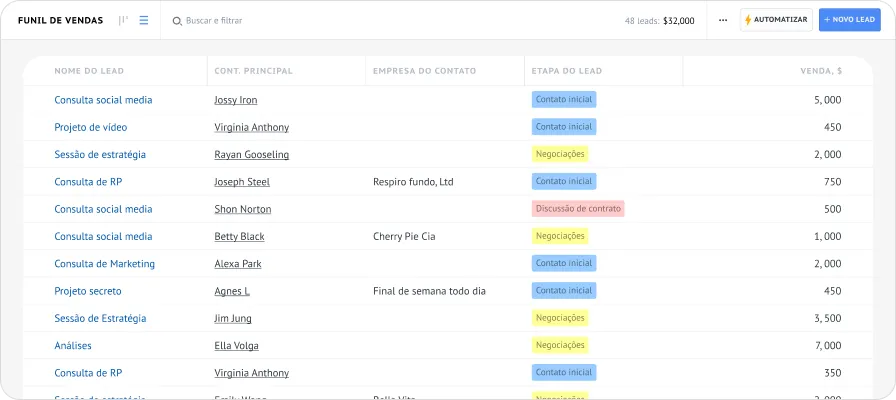Open contact Jossy Iron
Viewport: 896px width, 400px height.
click(x=235, y=100)
